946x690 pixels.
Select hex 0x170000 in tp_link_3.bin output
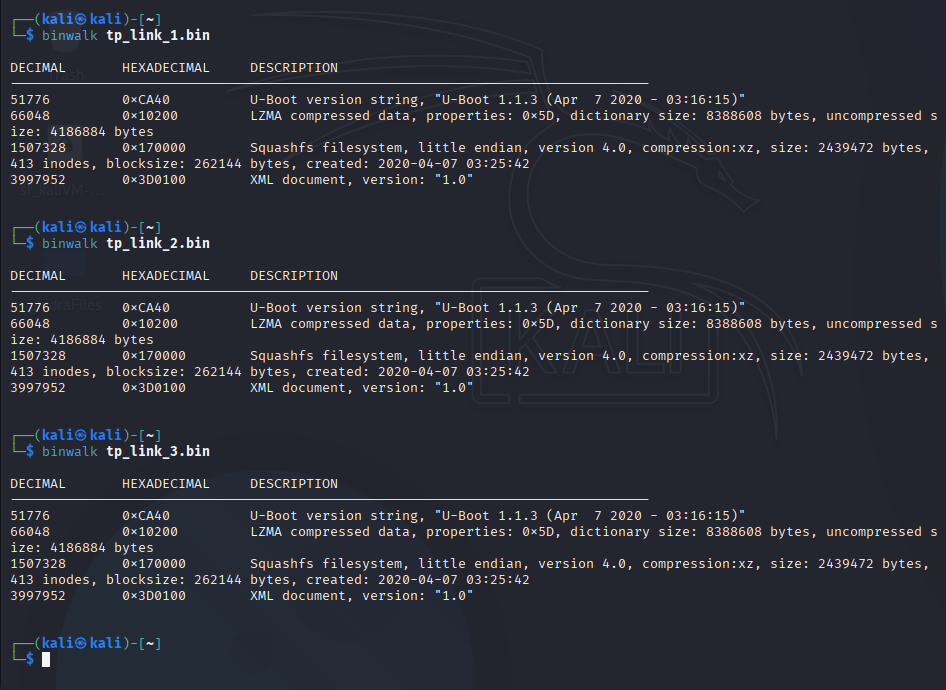(x=154, y=564)
